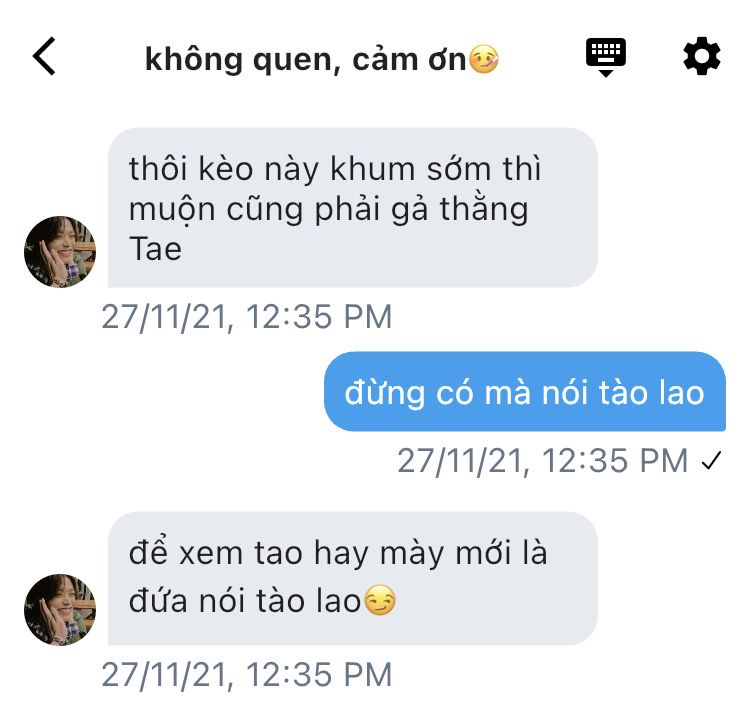Viewport: 750px width, 711px height.
Task: Tap "muộn cũng phải gả thằng" line of message
Action: (329, 210)
